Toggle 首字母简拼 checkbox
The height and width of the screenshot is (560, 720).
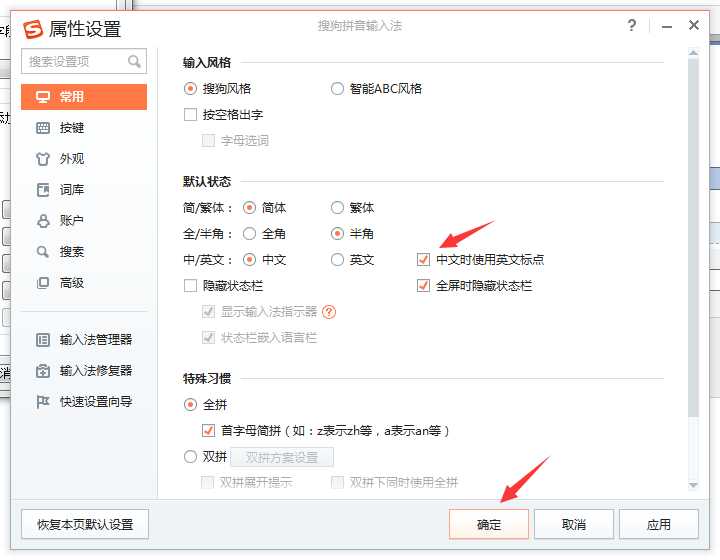(x=208, y=431)
